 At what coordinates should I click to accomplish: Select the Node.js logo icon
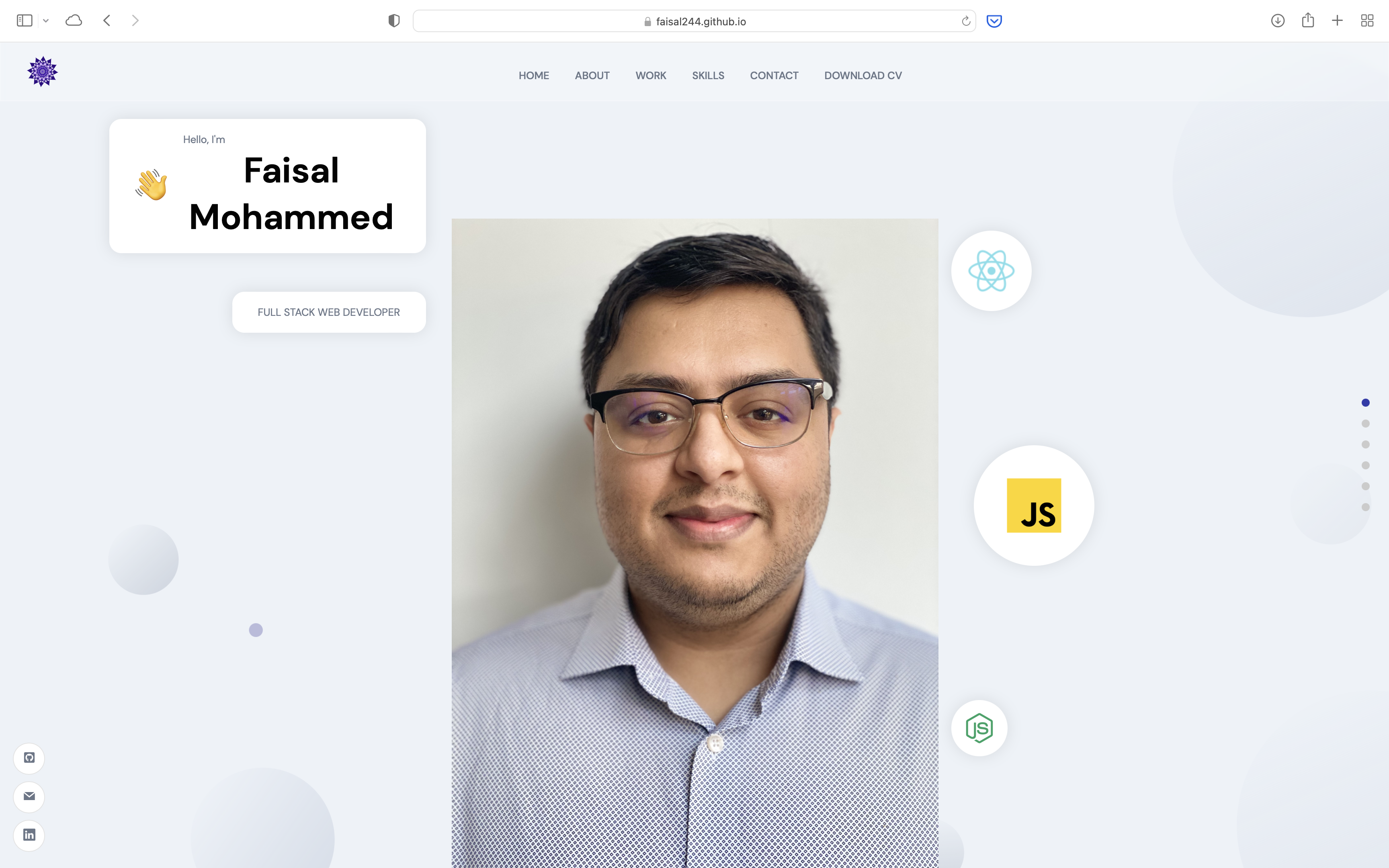(x=979, y=727)
